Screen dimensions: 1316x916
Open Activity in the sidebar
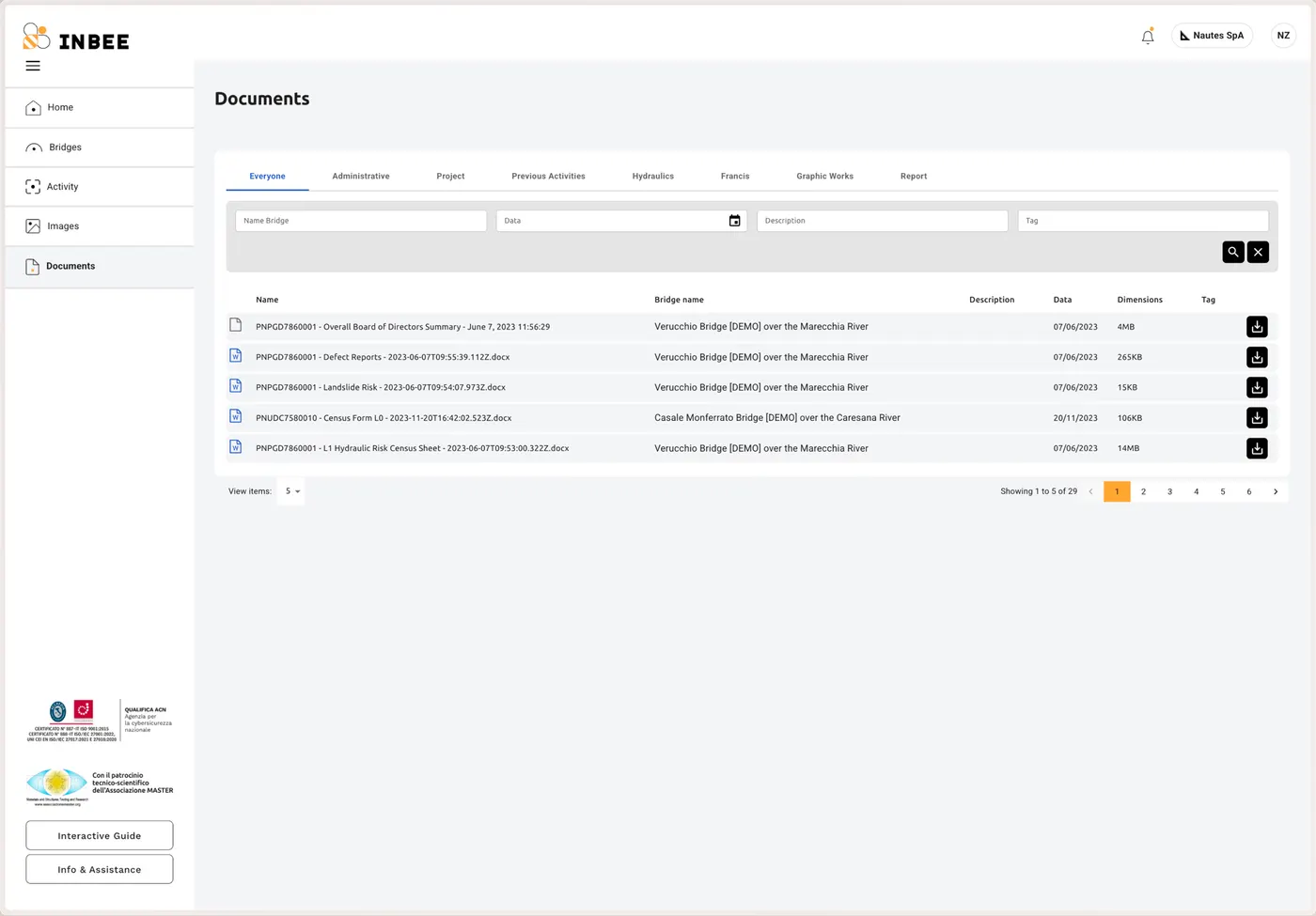tap(100, 187)
